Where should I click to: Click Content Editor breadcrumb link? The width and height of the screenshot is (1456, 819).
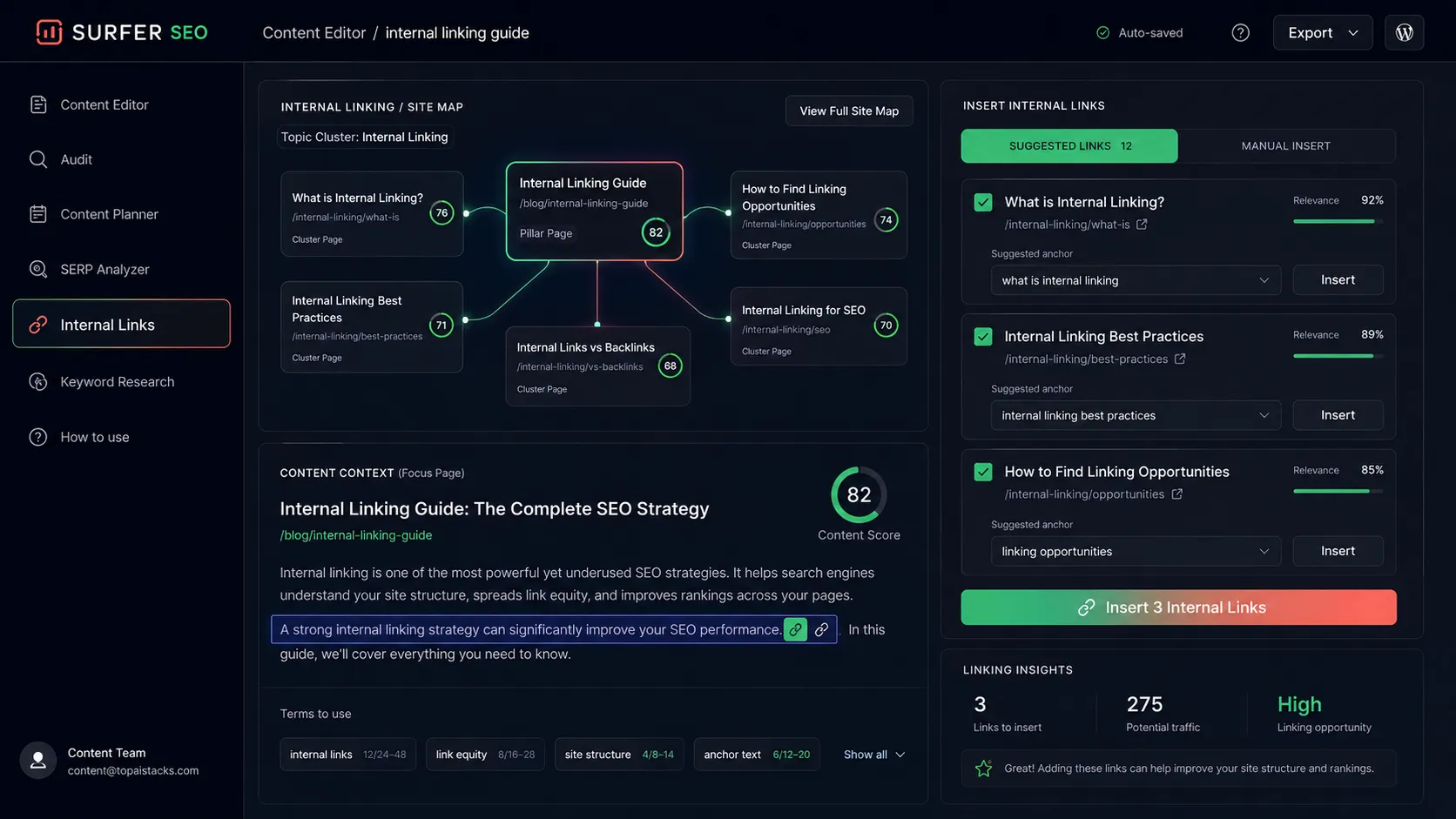314,33
